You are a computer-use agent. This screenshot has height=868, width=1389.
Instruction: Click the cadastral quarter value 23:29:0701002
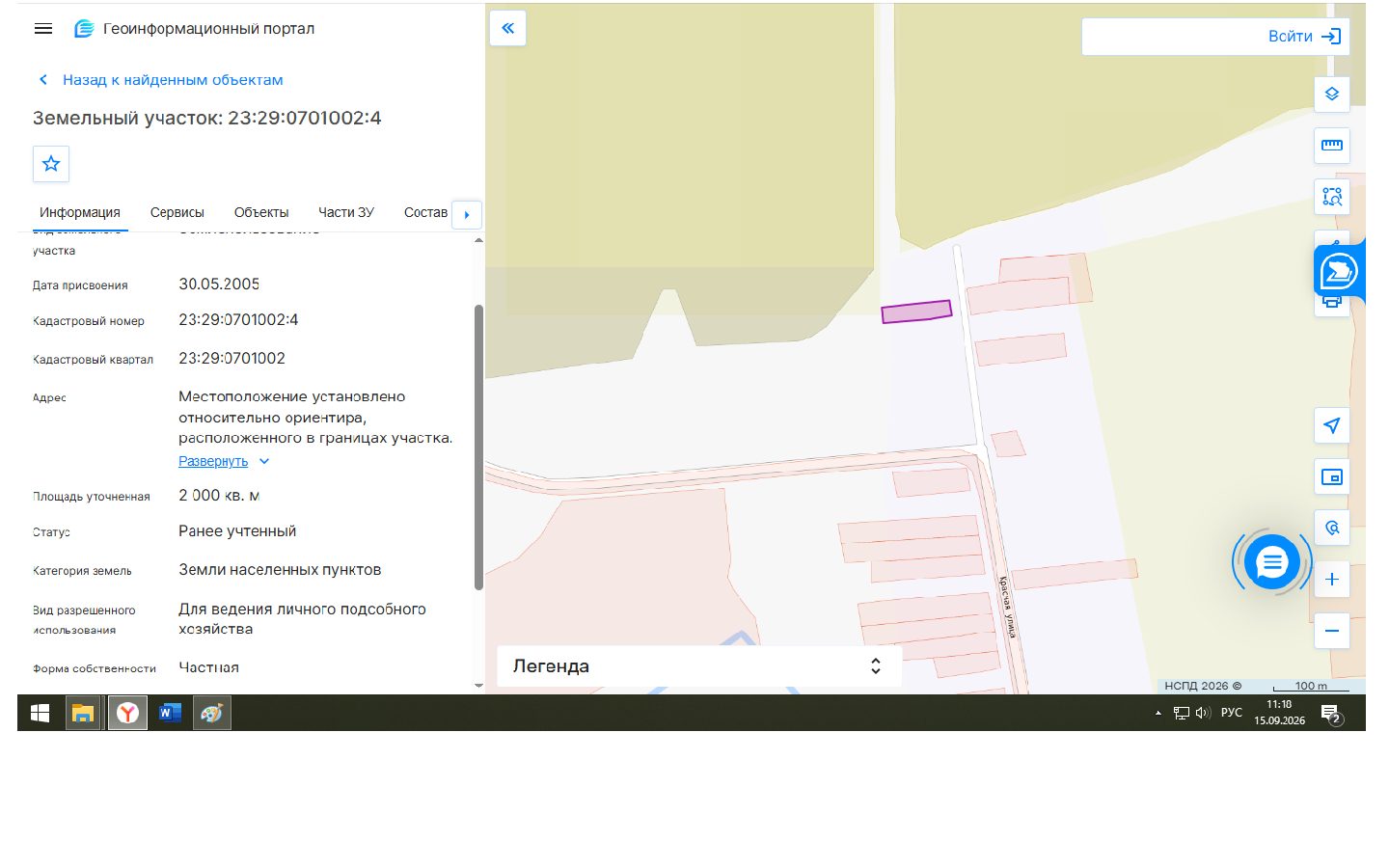click(x=231, y=359)
